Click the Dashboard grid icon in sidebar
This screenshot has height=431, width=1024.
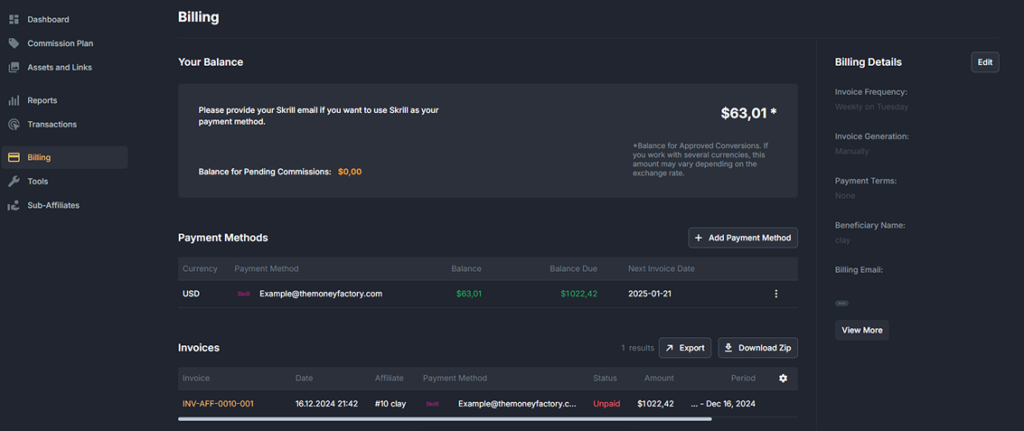[x=14, y=19]
